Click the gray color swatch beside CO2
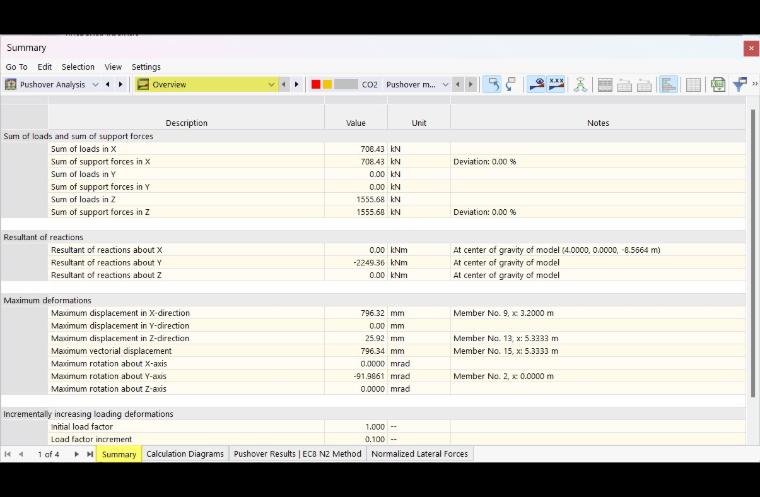The image size is (760, 497). click(x=346, y=84)
